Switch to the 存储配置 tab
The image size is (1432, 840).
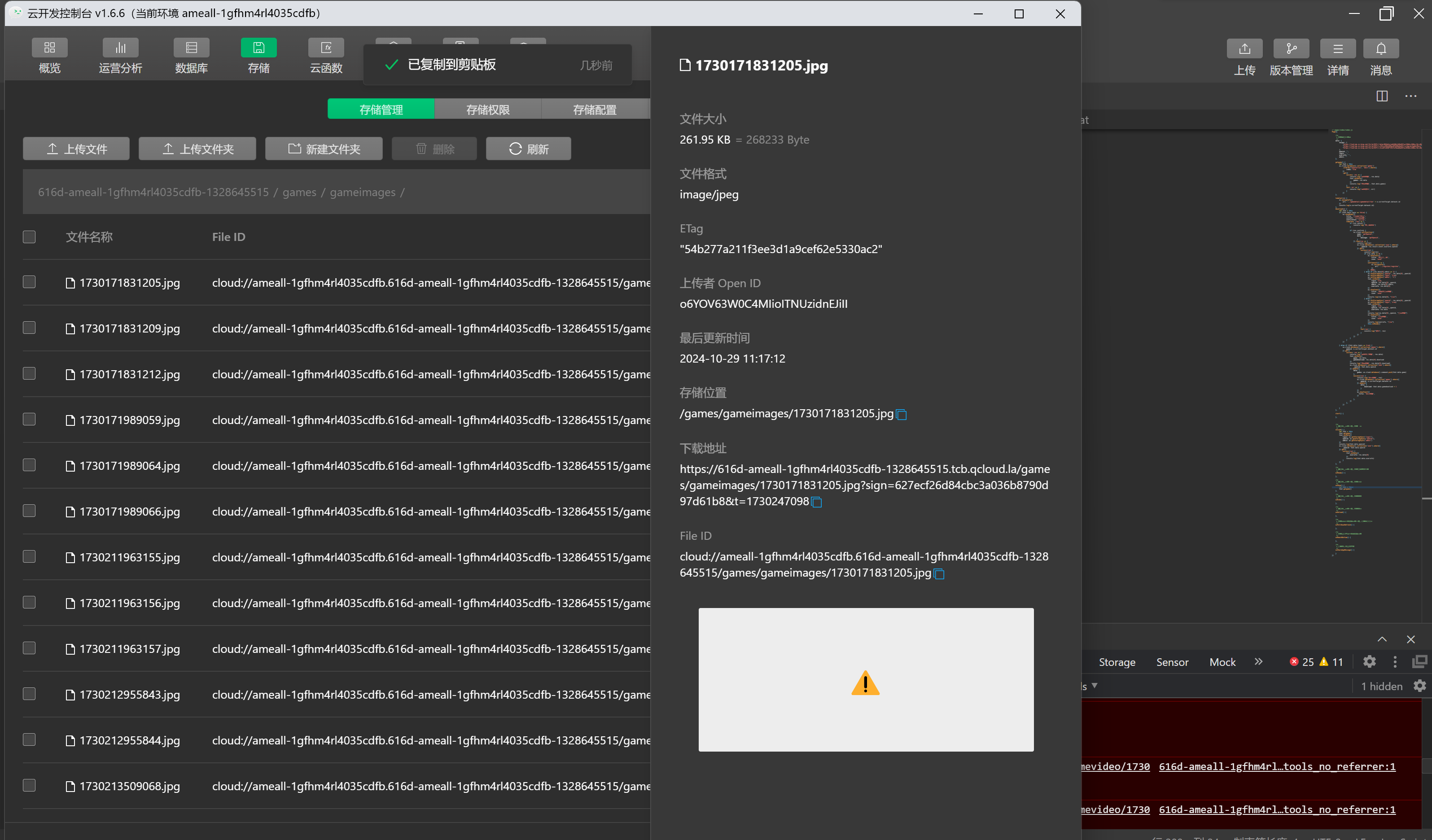click(595, 109)
